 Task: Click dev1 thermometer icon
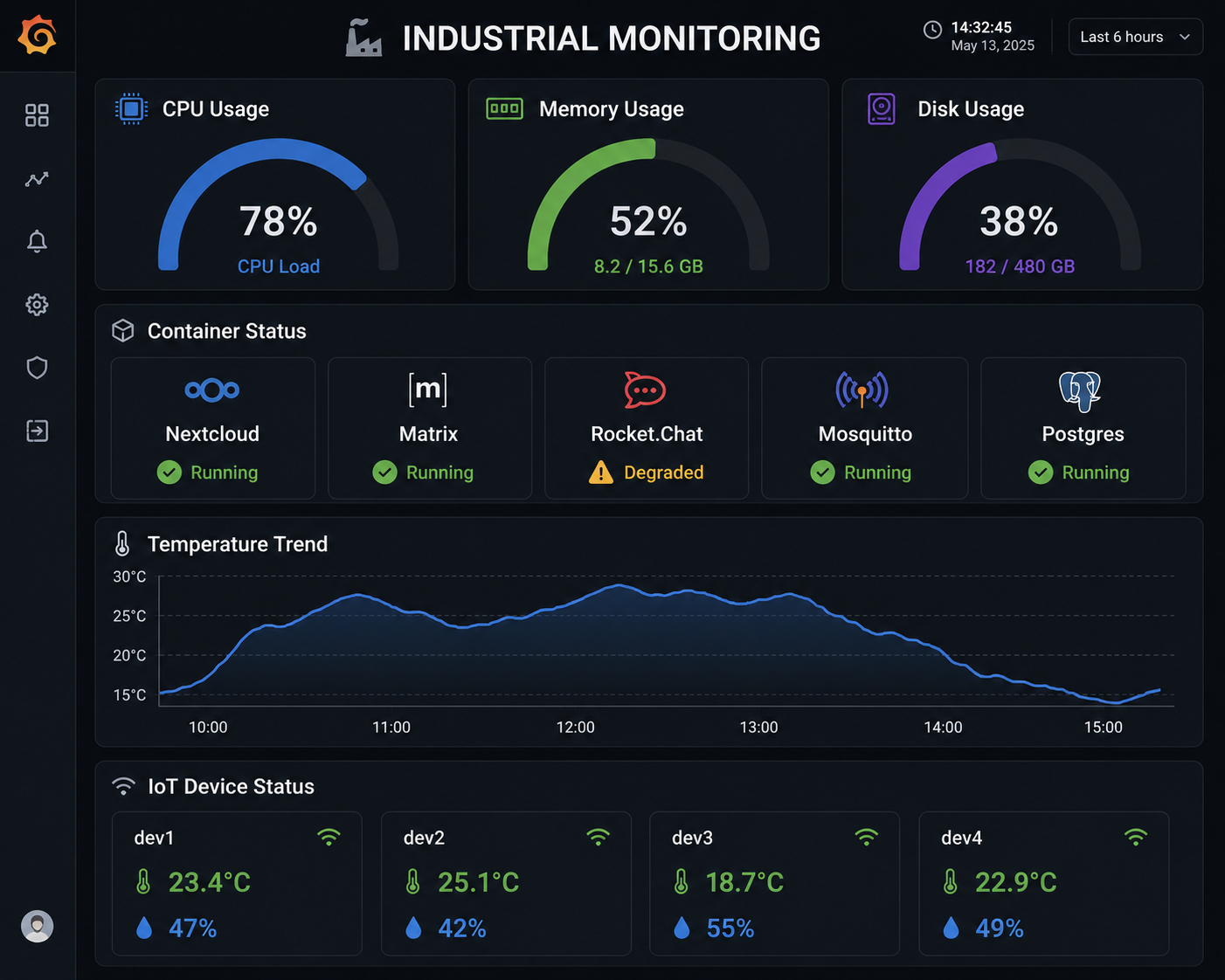[x=143, y=882]
